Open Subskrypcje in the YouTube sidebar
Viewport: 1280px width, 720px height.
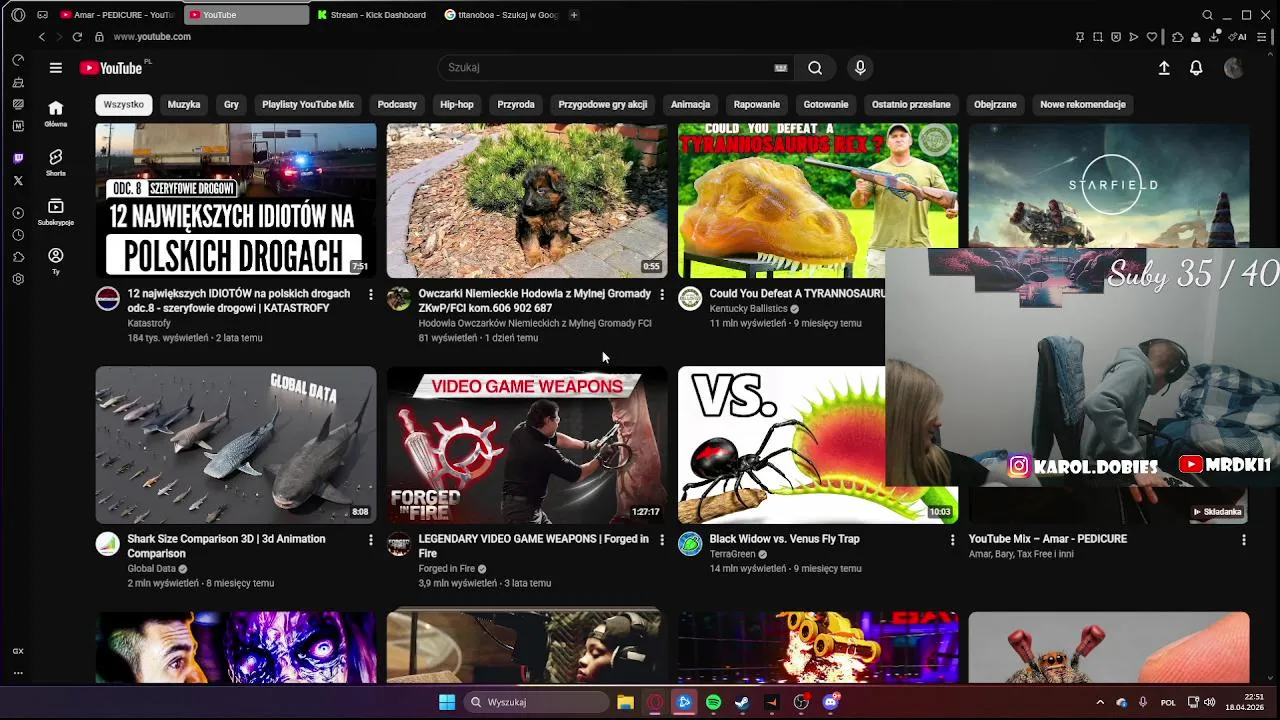[x=56, y=212]
